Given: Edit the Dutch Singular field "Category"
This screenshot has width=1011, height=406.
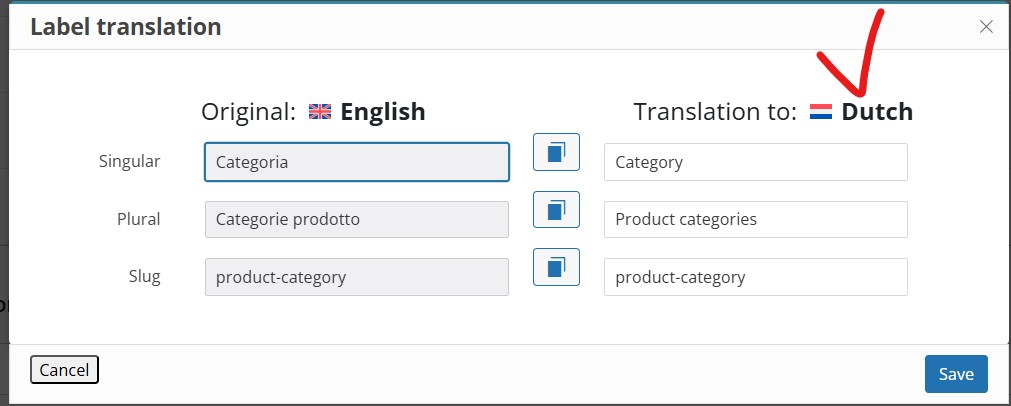Looking at the screenshot, I should (756, 162).
